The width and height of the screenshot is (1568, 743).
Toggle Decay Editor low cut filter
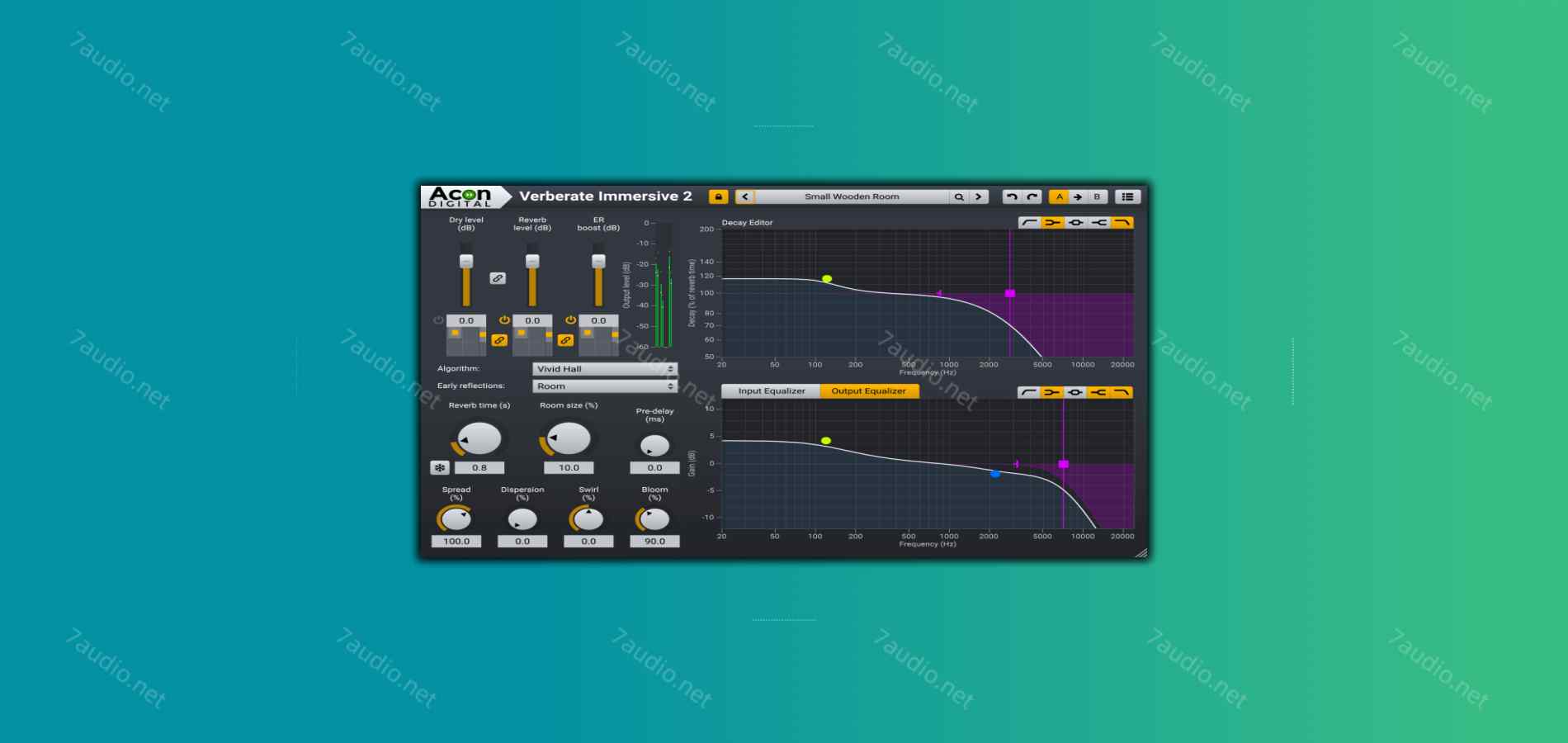(x=1029, y=223)
